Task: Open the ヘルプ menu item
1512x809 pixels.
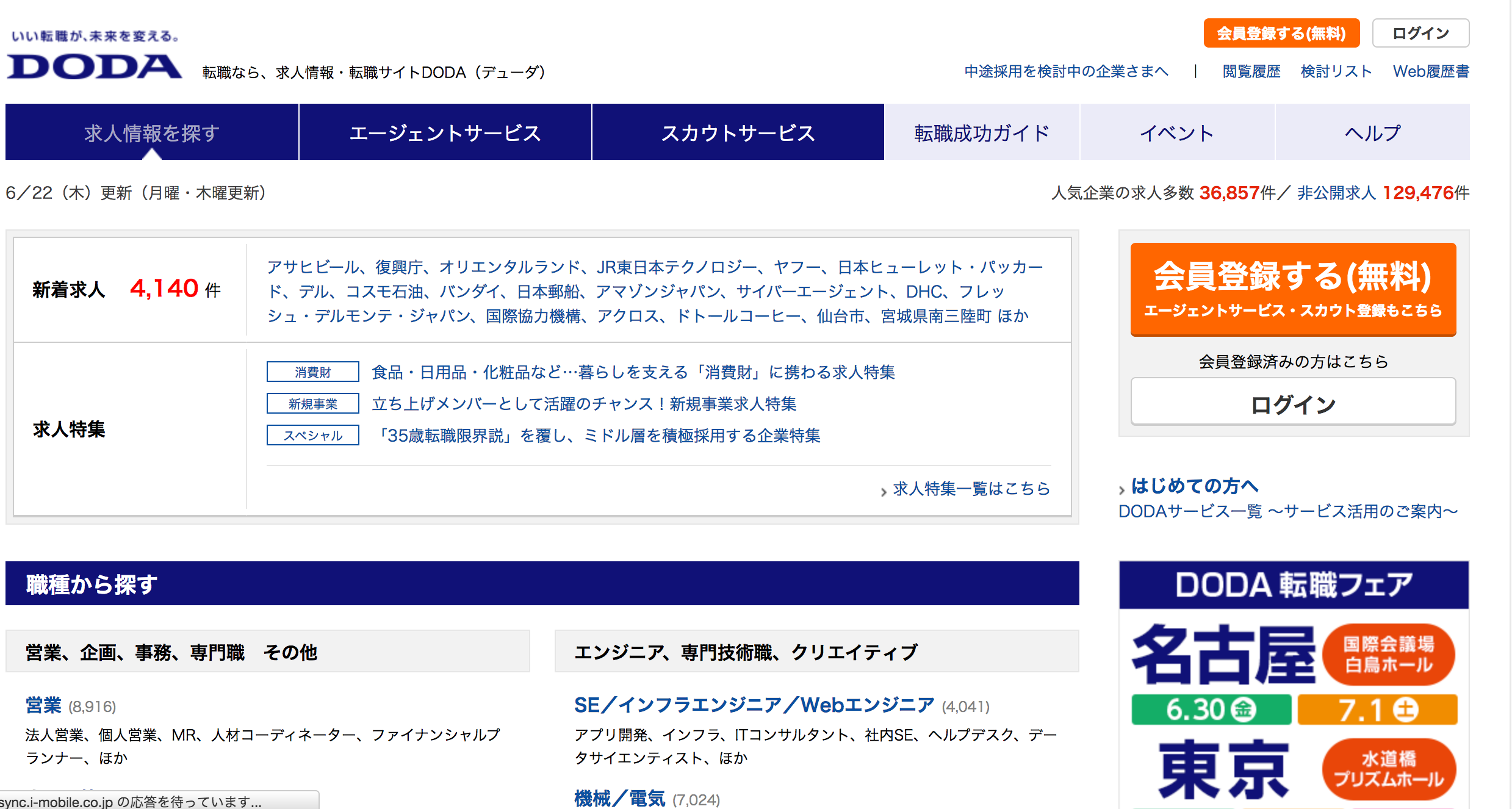Action: 1372,132
